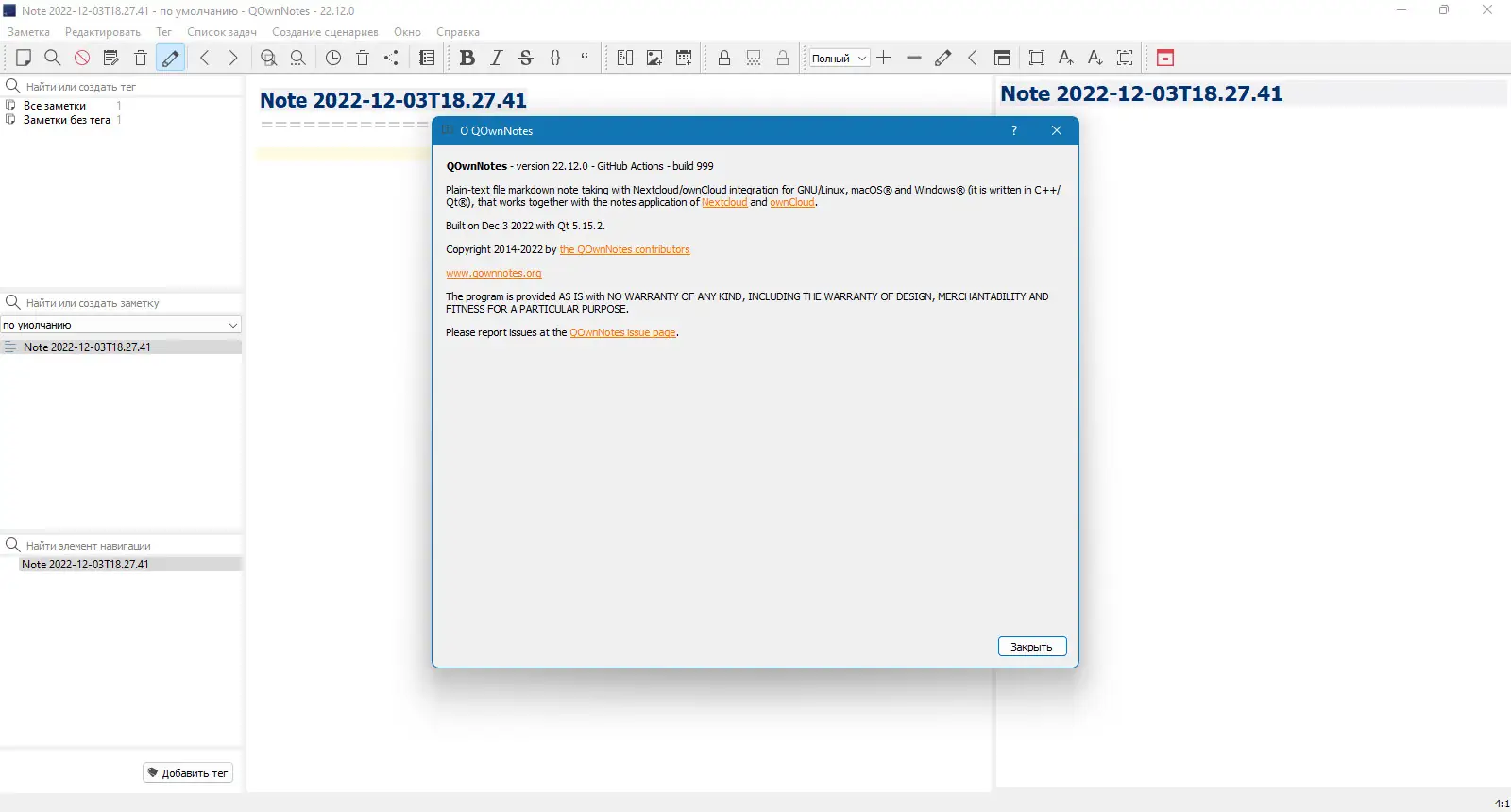Insert a table into the note
Viewport: 1511px width, 812px height.
click(x=684, y=58)
